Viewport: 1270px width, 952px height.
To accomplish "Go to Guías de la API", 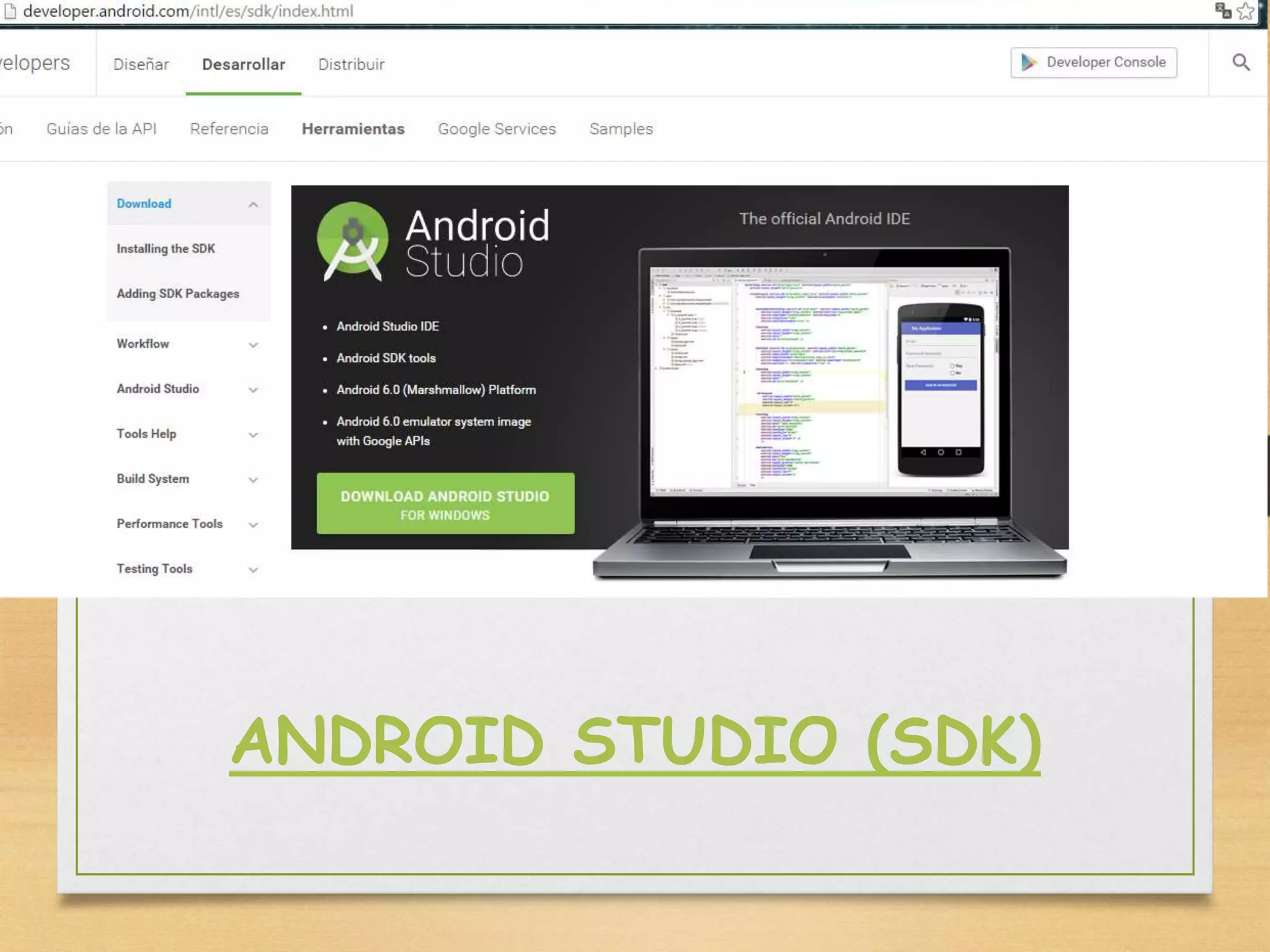I will click(x=102, y=128).
